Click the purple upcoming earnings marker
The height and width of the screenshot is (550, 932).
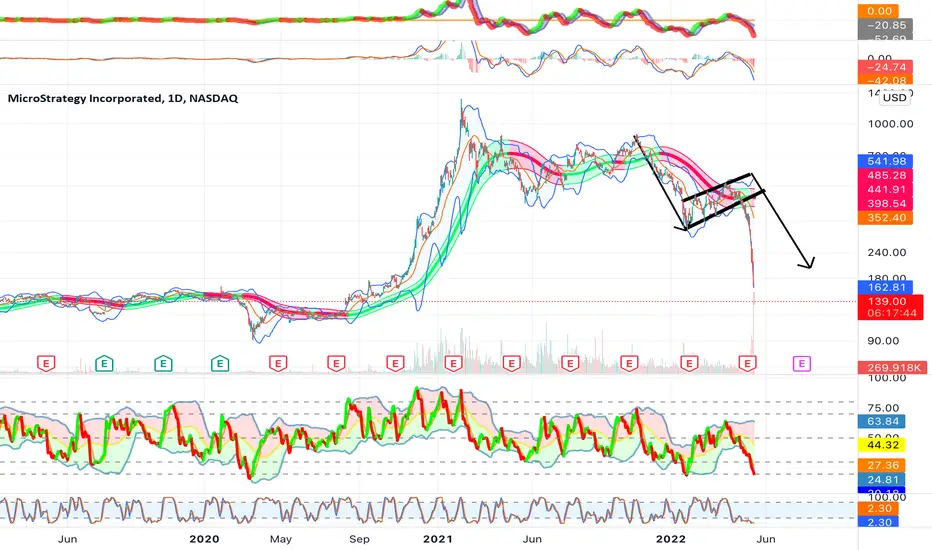tap(801, 363)
